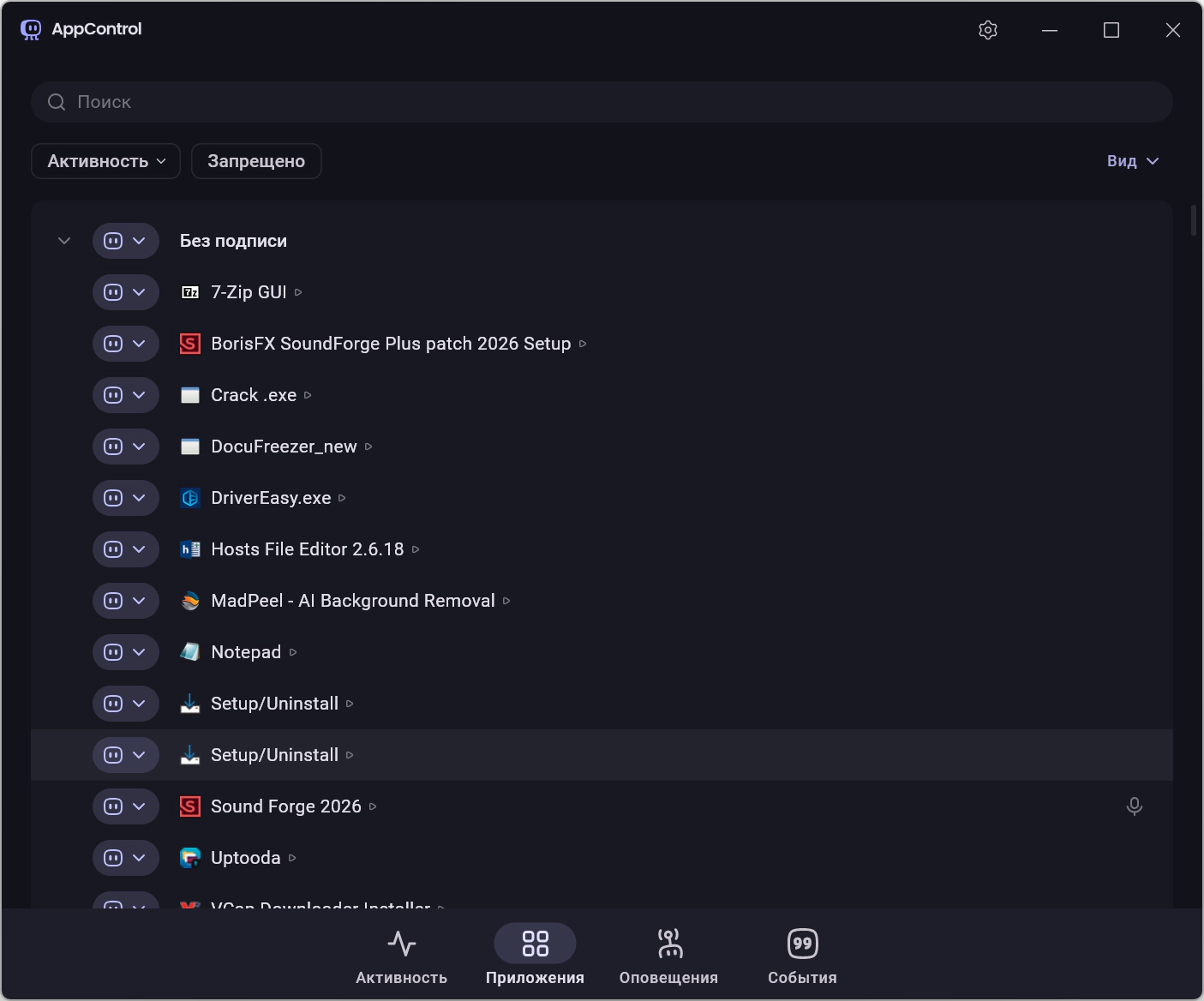Toggle the Запрещено filter
Image resolution: width=1204 pixels, height=1001 pixels.
[x=256, y=161]
